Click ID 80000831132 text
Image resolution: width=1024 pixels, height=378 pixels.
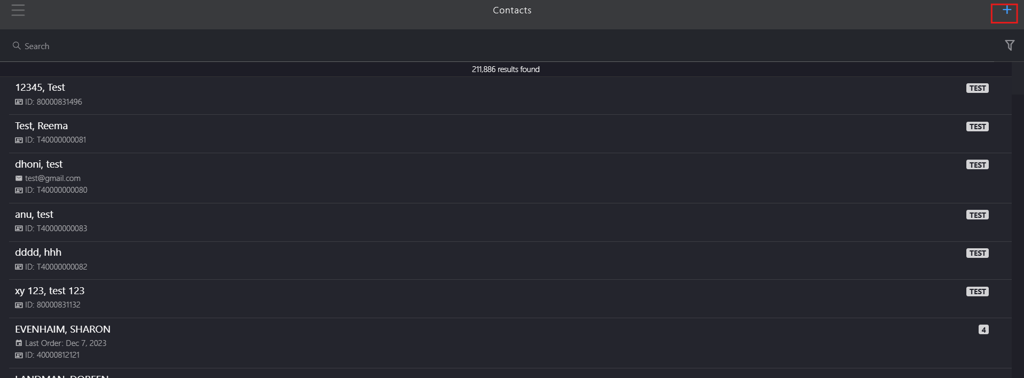point(53,305)
